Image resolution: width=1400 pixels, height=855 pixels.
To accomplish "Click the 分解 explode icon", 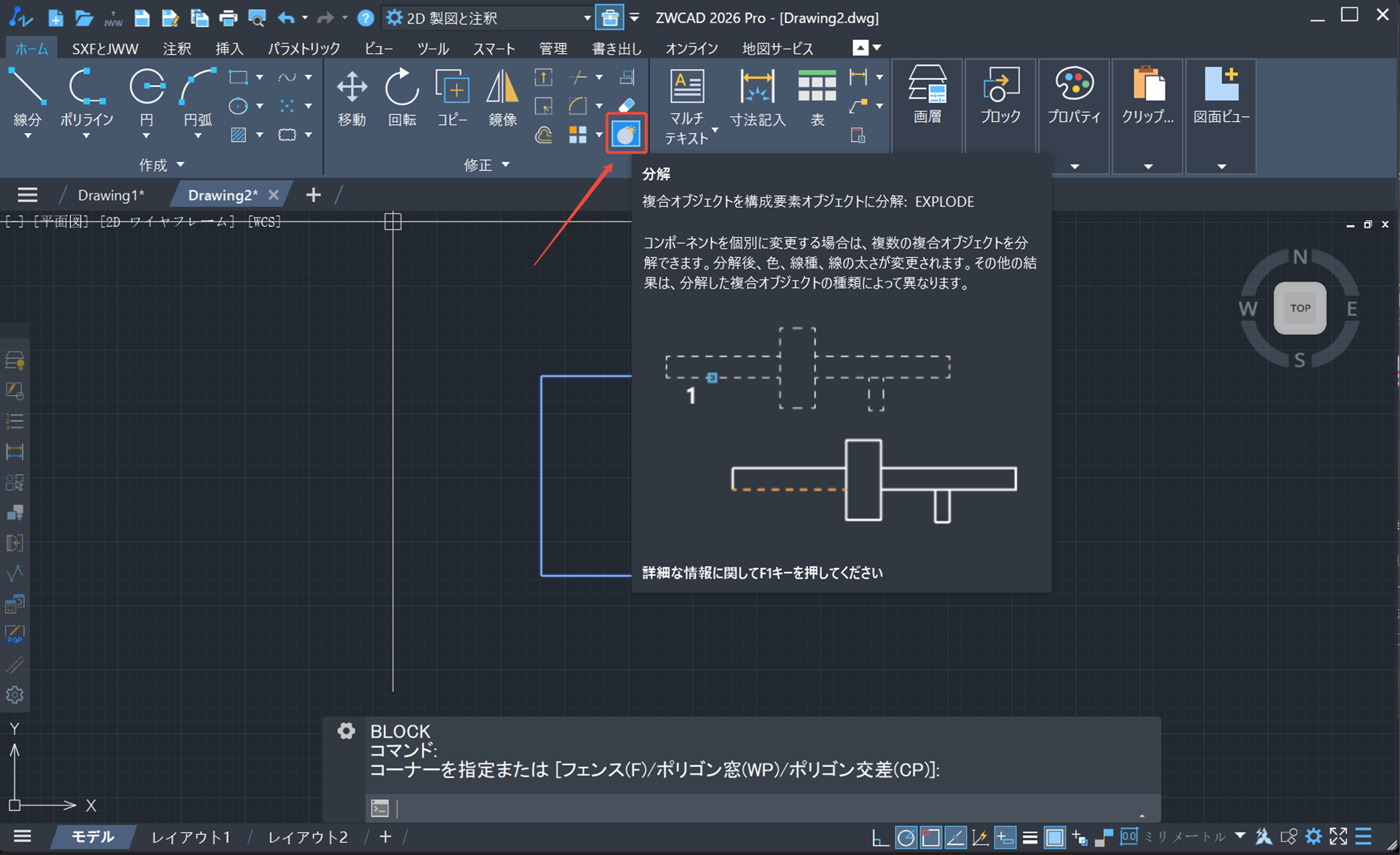I will pyautogui.click(x=626, y=135).
